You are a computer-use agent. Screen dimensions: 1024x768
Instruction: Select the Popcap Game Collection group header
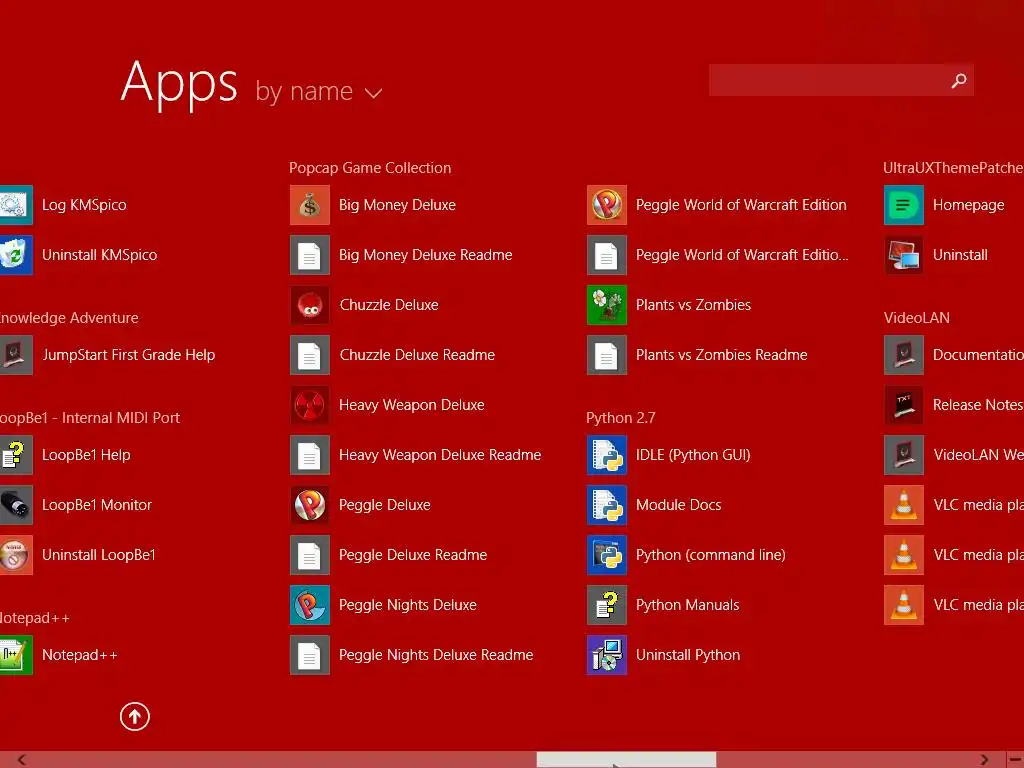[x=370, y=168]
